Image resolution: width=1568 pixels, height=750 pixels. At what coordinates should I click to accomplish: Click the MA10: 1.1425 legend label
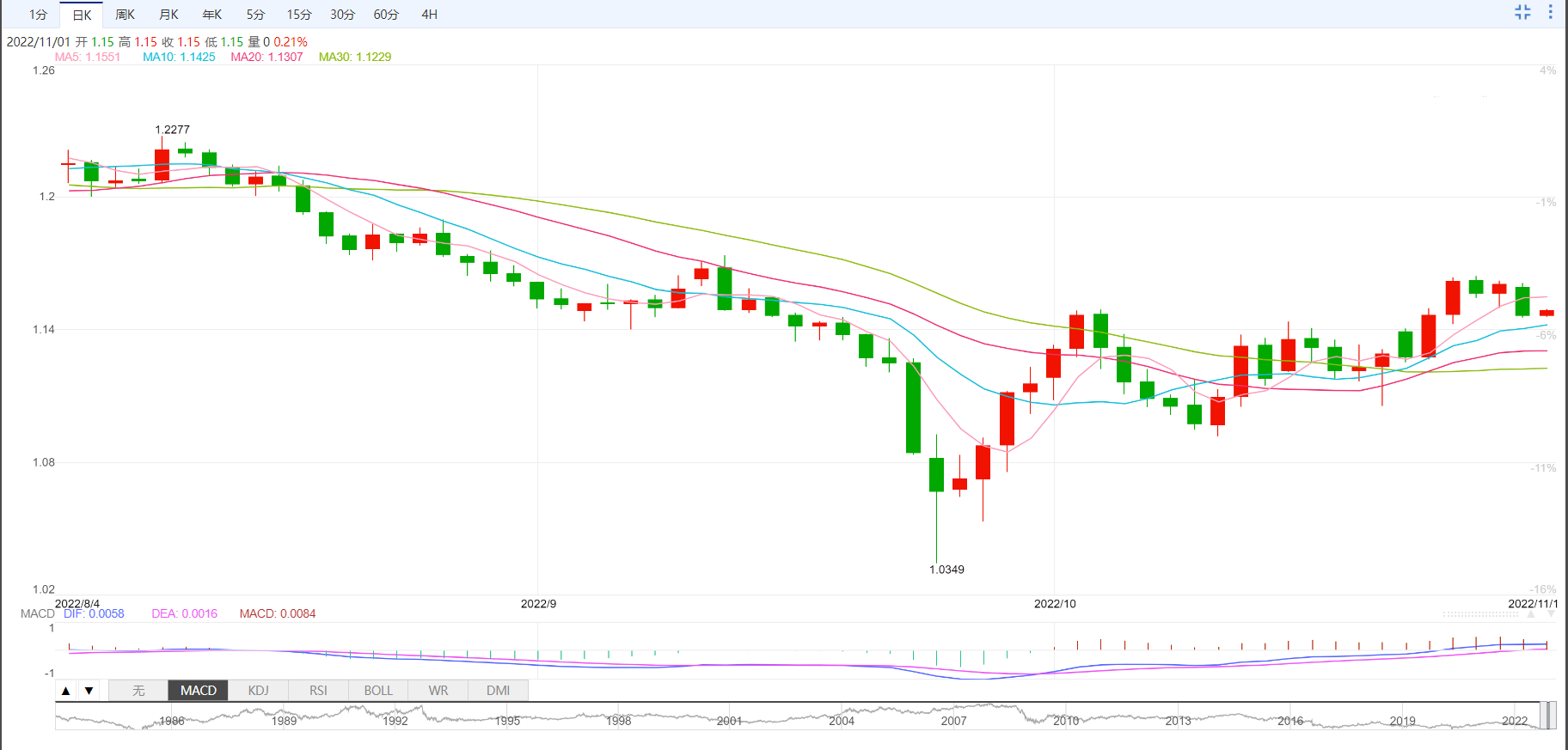[x=179, y=57]
